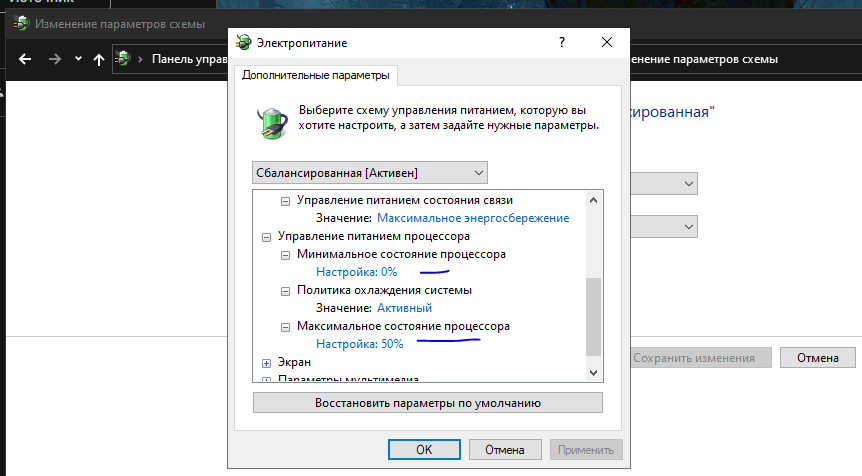Click Восстановить параметры по умолчанию button
The width and height of the screenshot is (862, 476).
428,403
